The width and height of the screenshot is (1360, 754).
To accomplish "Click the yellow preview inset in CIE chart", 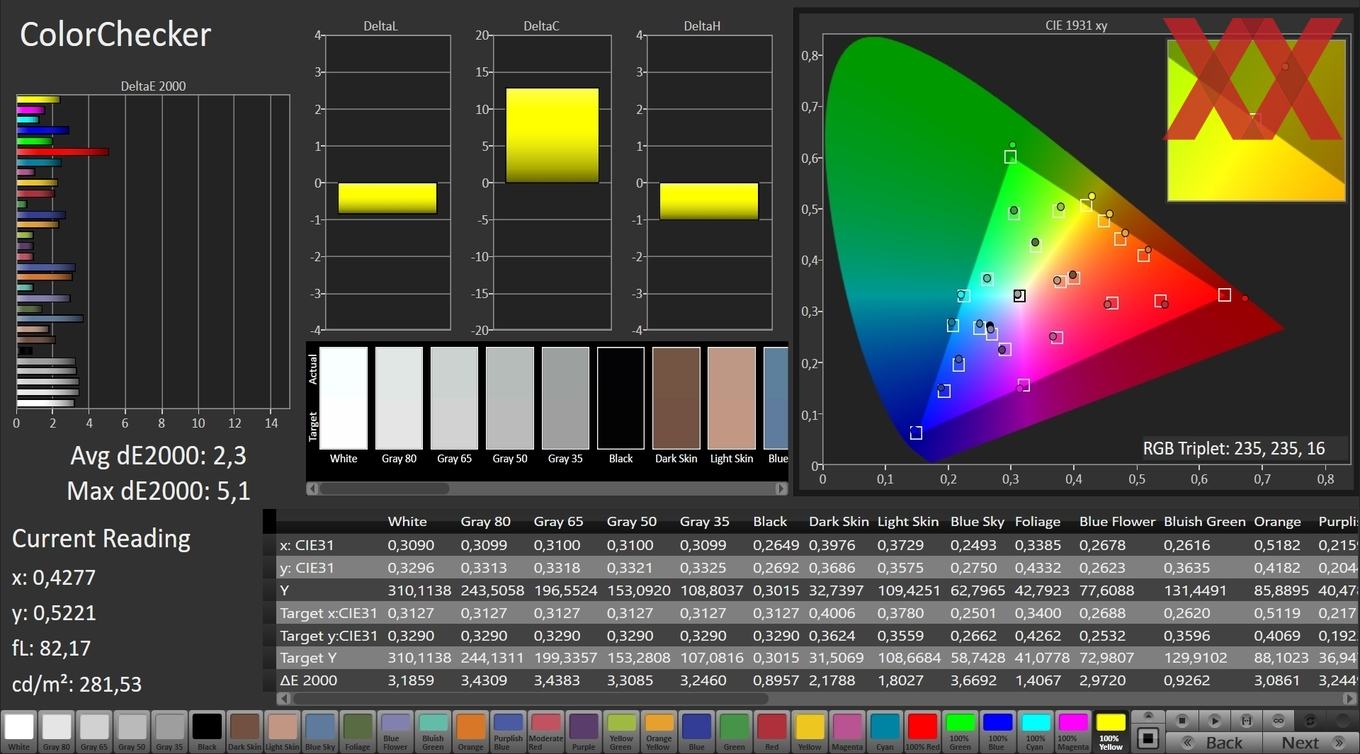I will tap(1256, 120).
